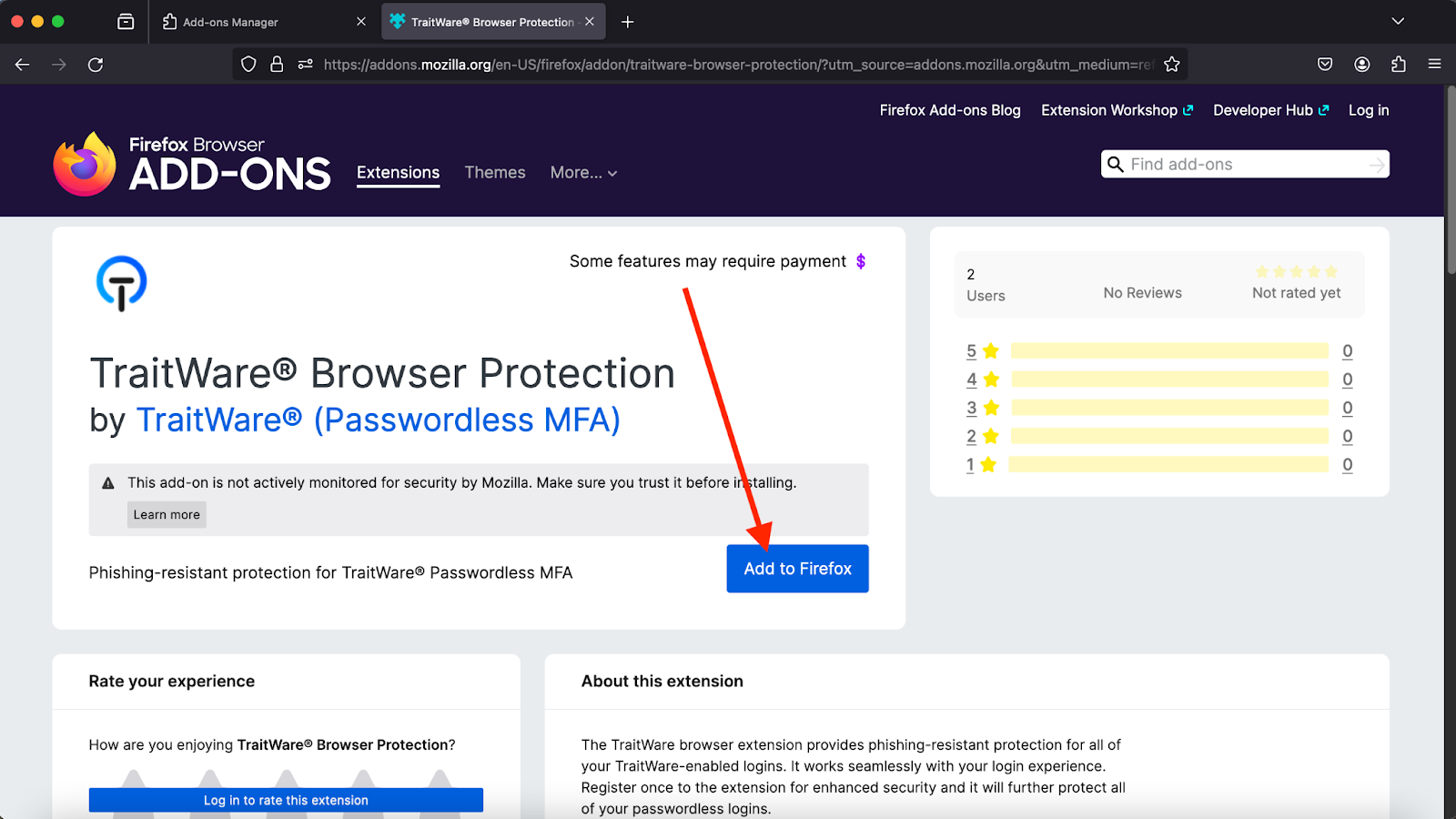The image size is (1456, 819).
Task: Click the forward navigation arrow
Action: point(59,65)
